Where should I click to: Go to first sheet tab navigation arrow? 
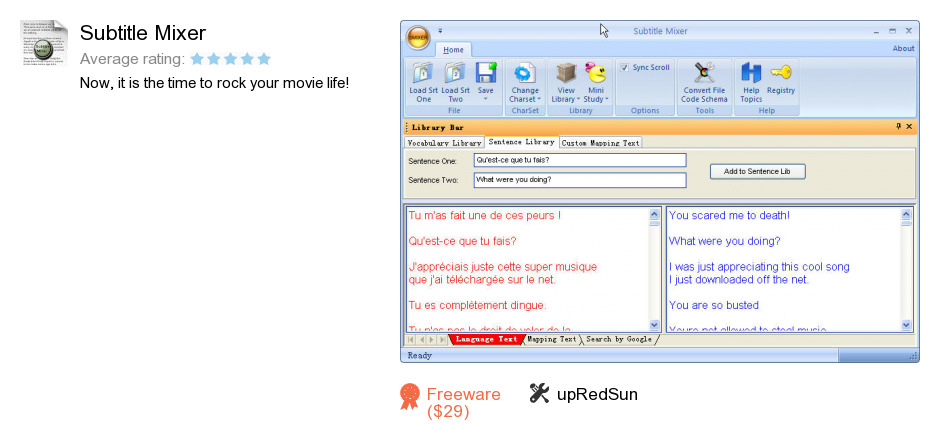411,340
